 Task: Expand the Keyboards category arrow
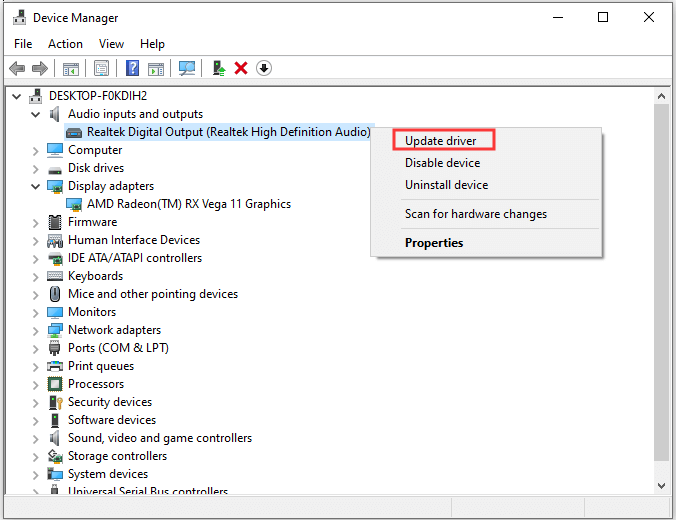(37, 276)
